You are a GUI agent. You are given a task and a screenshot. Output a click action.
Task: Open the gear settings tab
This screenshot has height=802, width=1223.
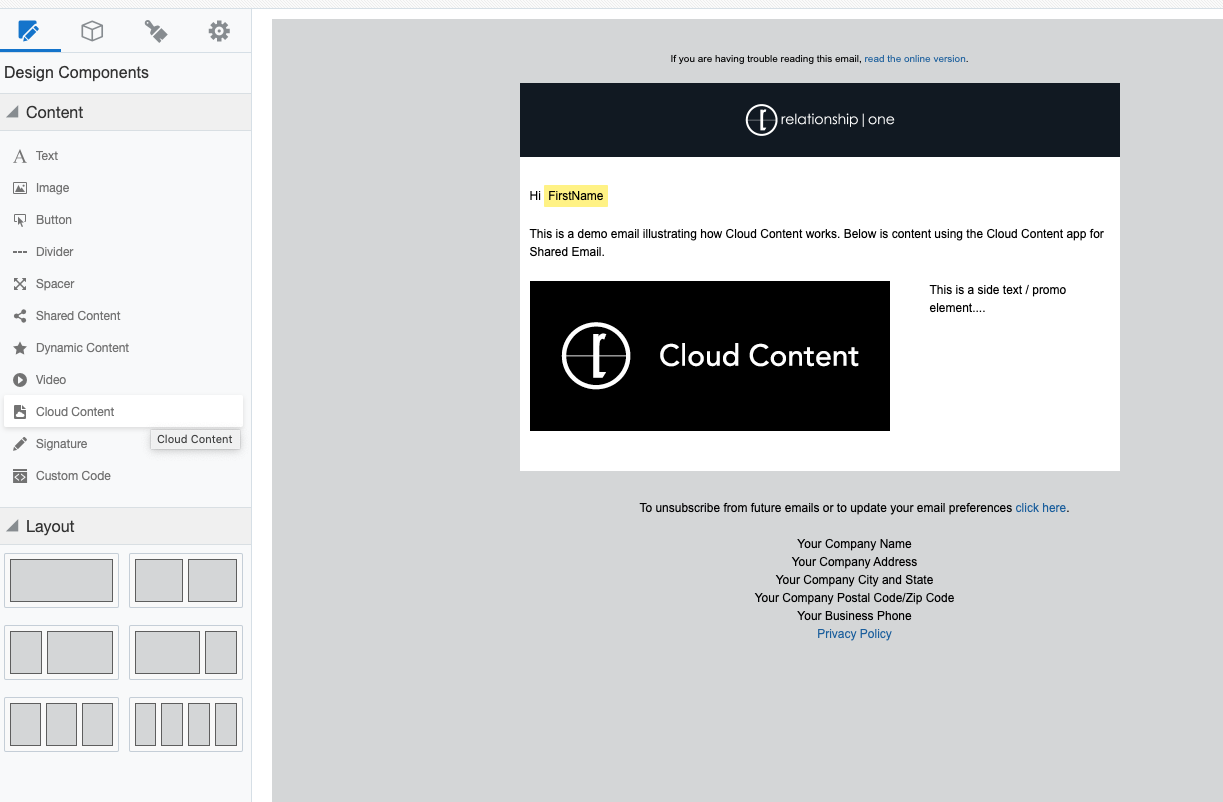click(219, 31)
